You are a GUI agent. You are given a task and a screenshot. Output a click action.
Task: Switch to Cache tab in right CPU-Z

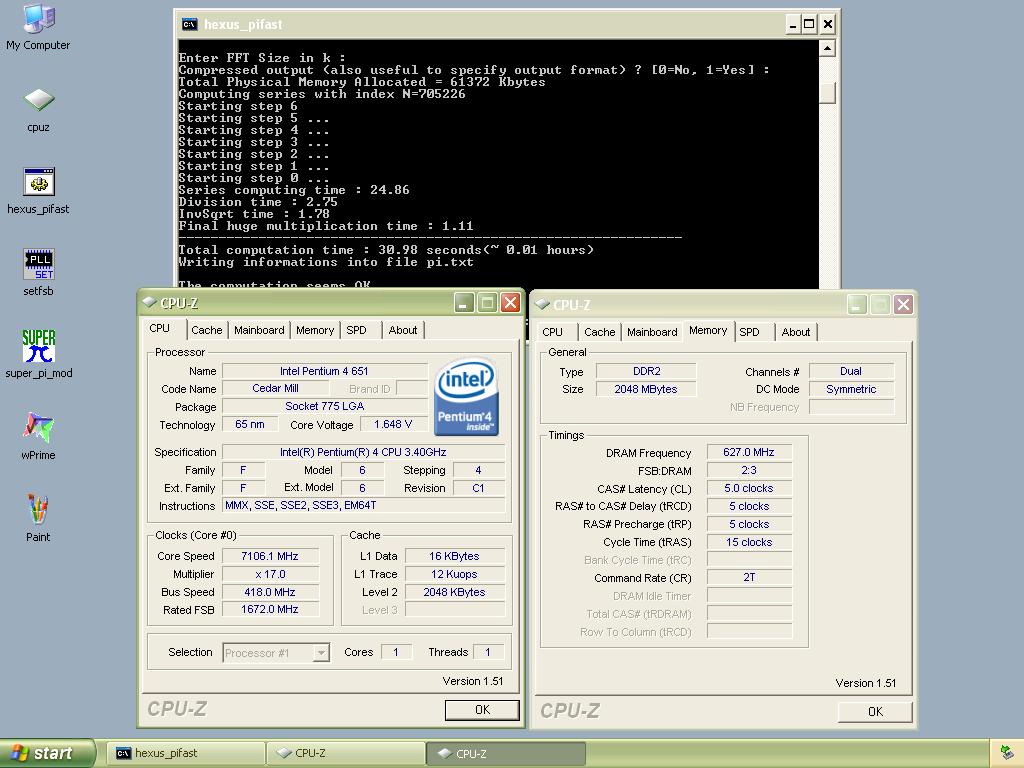point(600,332)
